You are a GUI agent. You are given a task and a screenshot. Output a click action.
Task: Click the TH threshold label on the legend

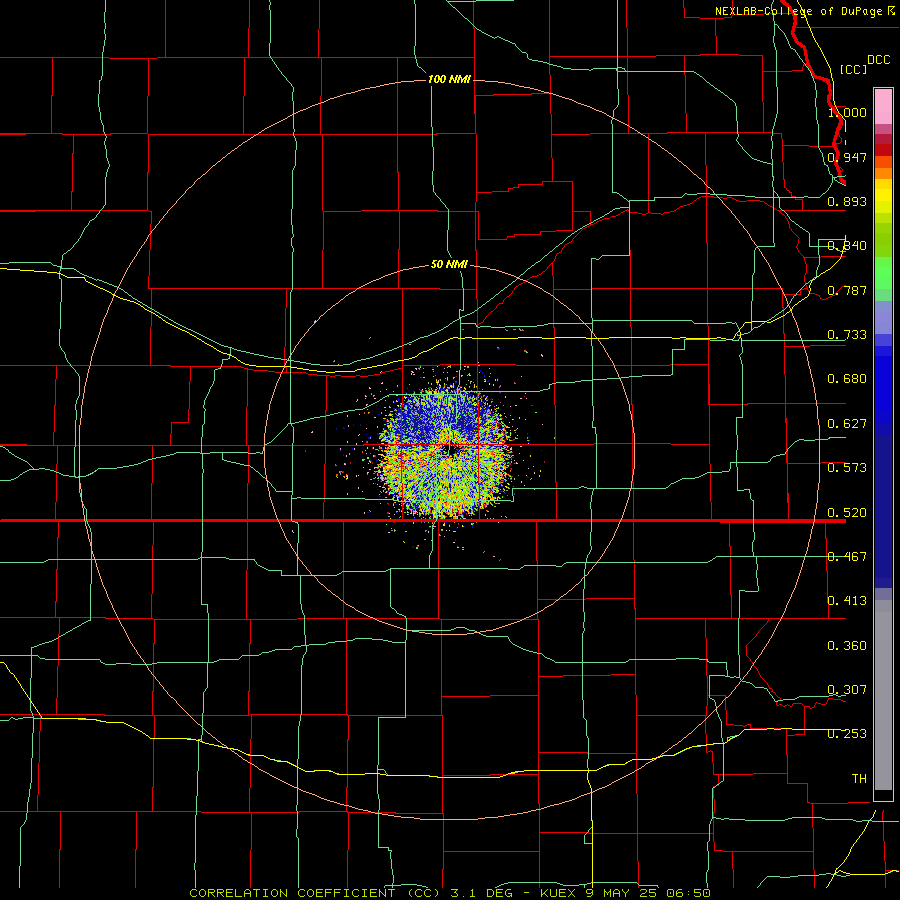[x=859, y=779]
